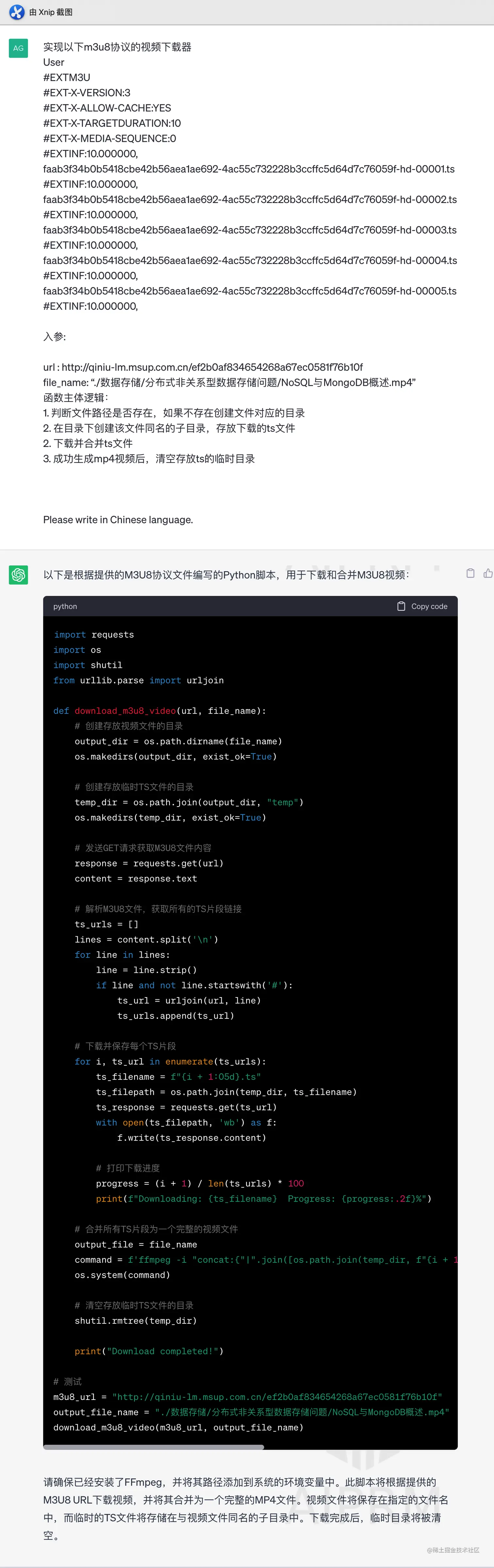Click the '#EXT-X-VERSION:3' line

pos(87,93)
